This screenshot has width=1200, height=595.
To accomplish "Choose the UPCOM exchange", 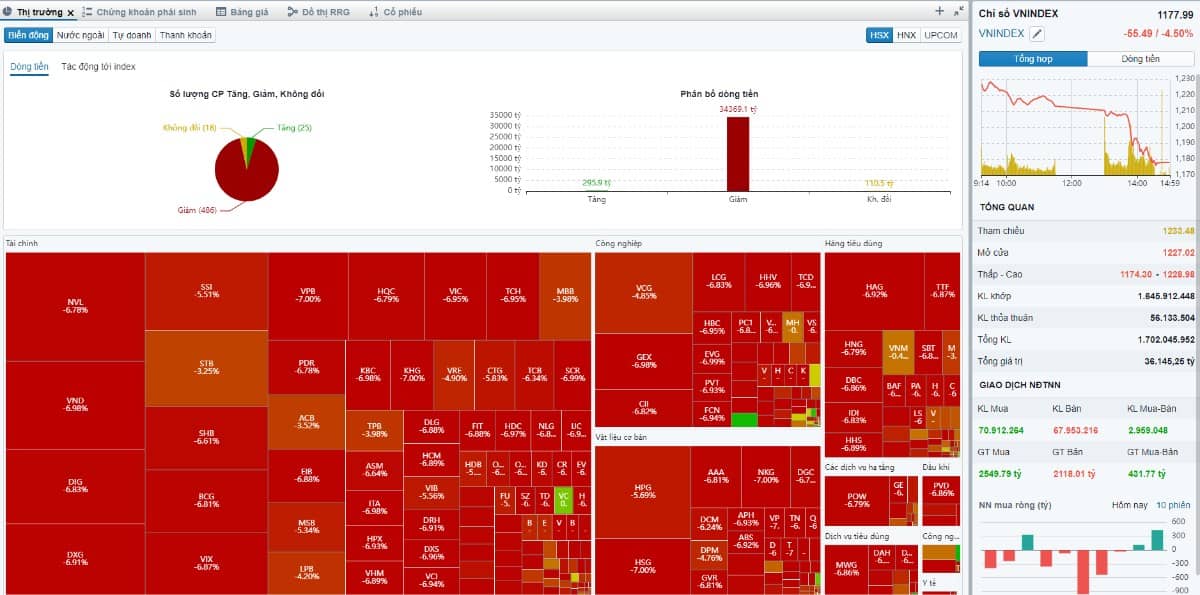I will pyautogui.click(x=940, y=35).
